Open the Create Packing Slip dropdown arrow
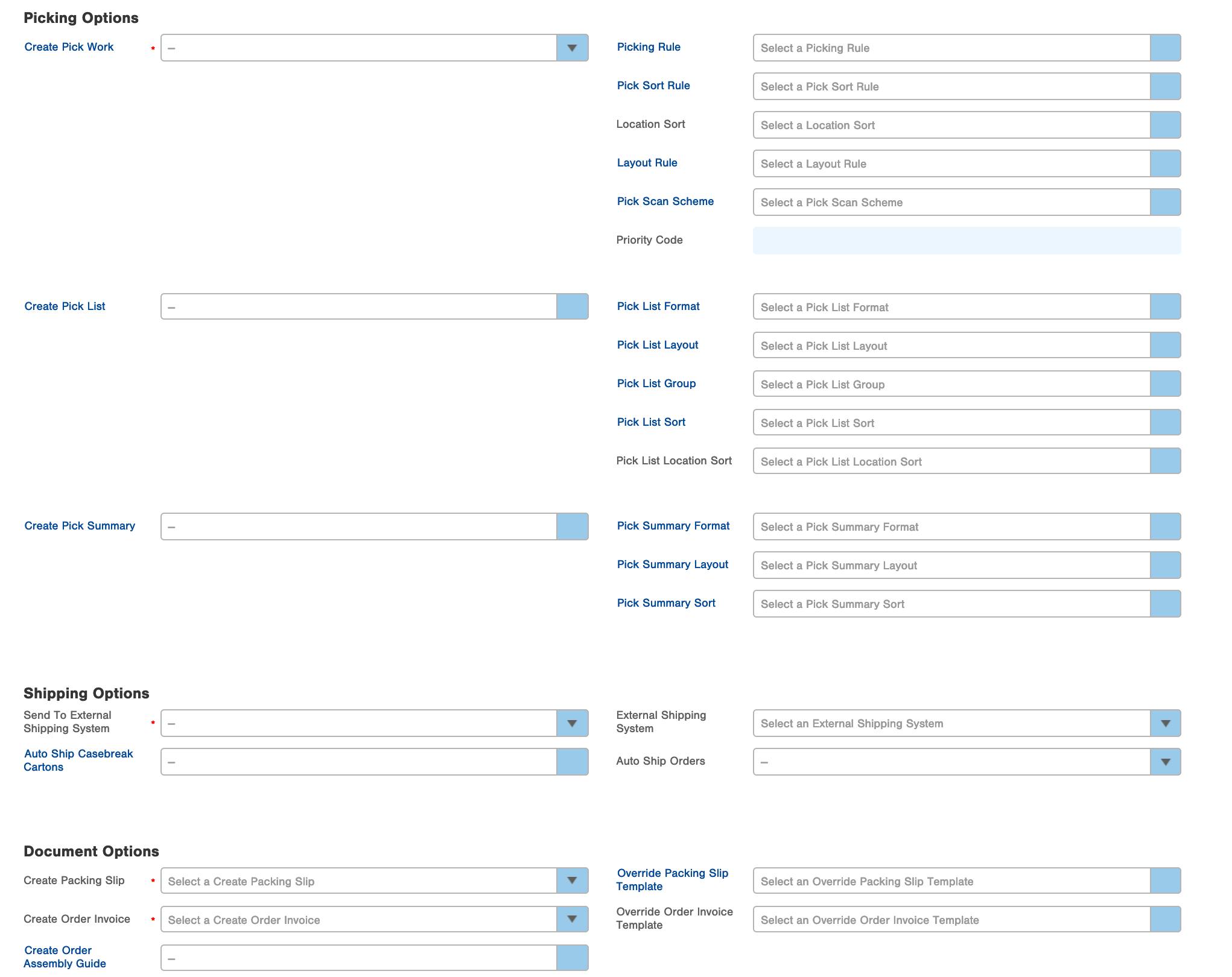1232x977 pixels. point(571,881)
